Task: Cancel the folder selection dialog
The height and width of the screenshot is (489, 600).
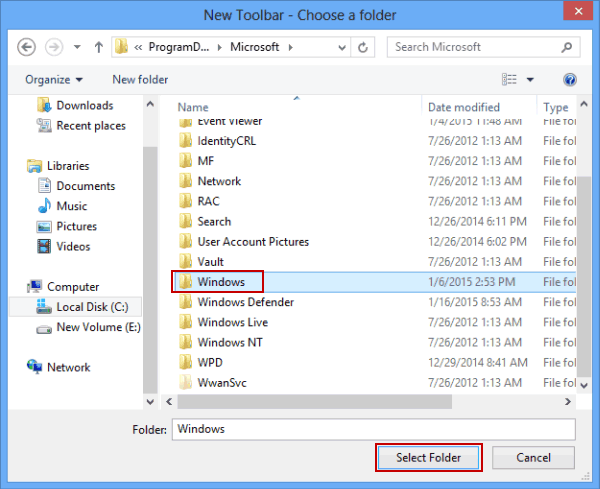Action: tap(533, 458)
